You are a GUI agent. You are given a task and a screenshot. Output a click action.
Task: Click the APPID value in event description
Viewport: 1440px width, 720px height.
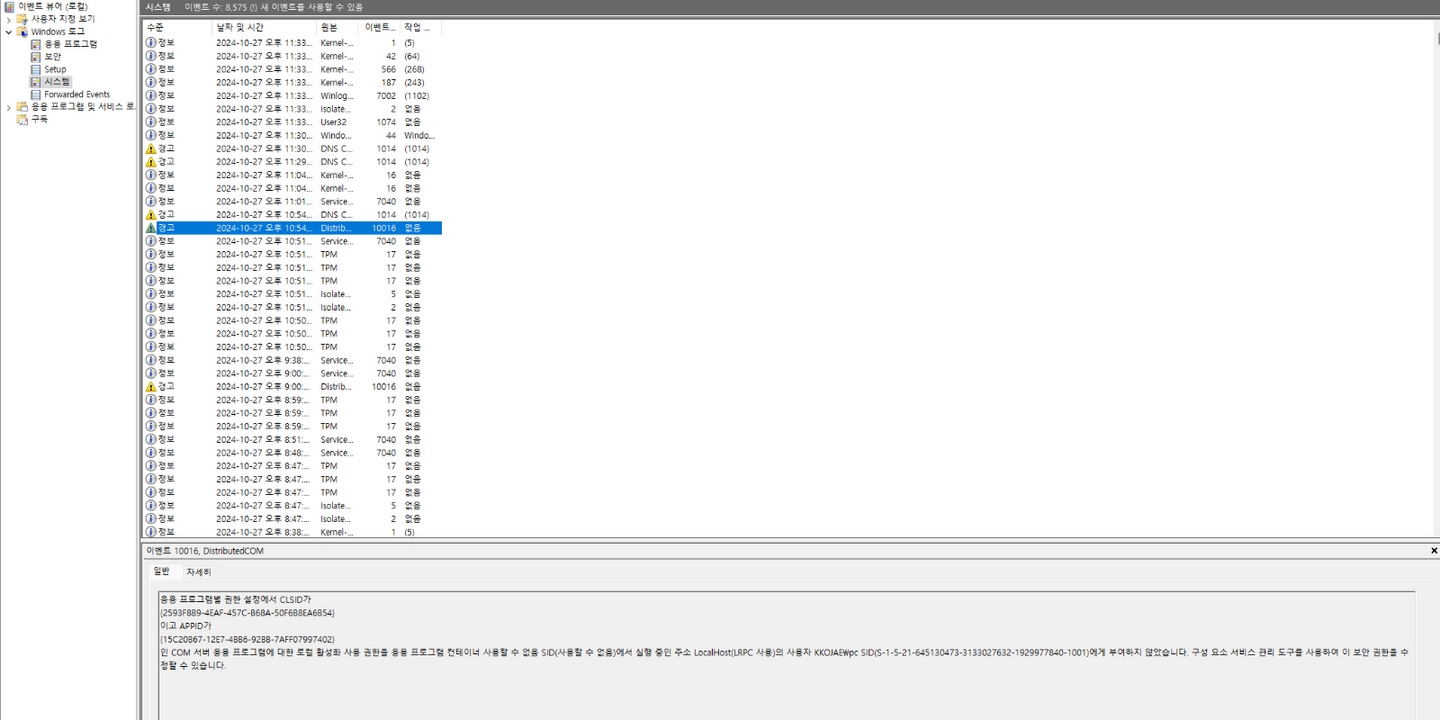[x=247, y=638]
